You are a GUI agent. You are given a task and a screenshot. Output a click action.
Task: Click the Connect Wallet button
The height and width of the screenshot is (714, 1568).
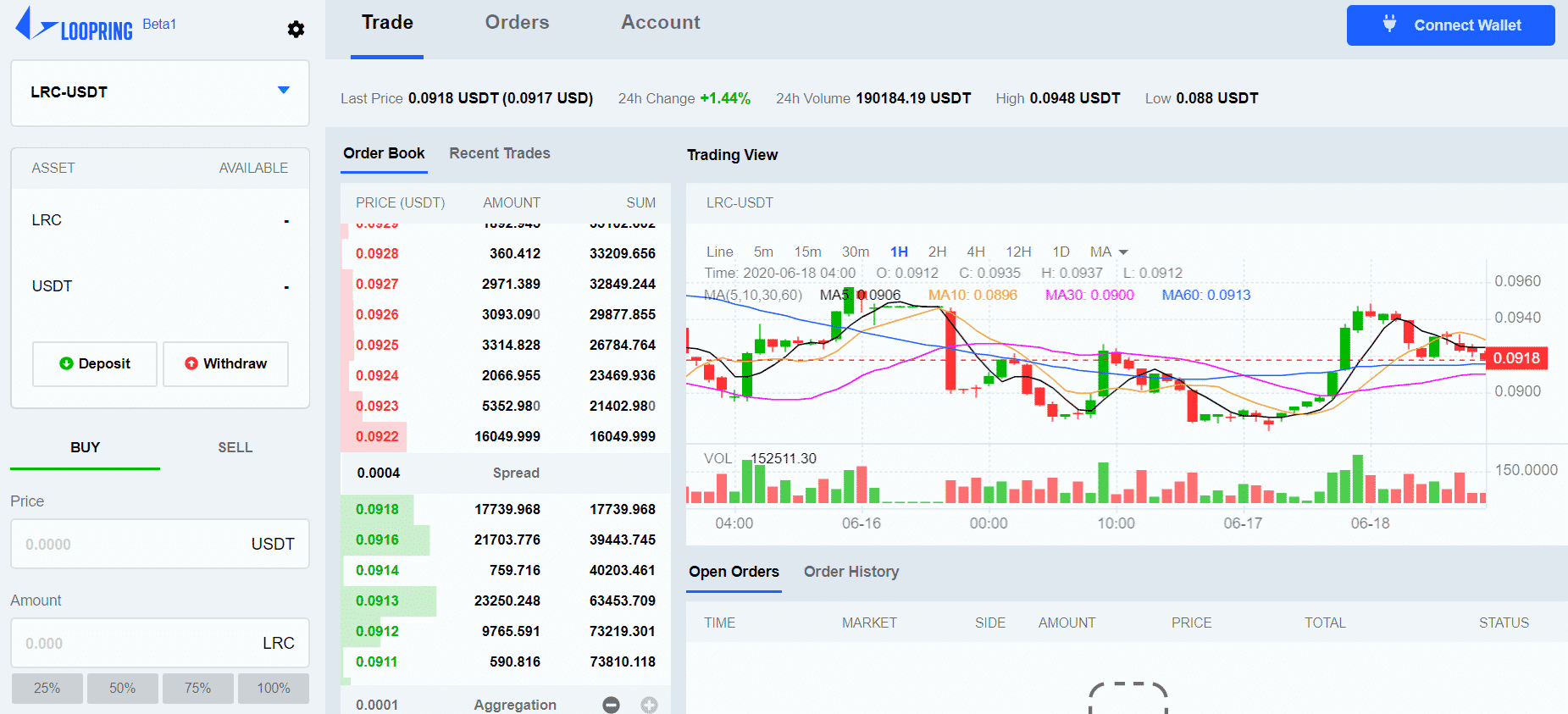pos(1450,25)
